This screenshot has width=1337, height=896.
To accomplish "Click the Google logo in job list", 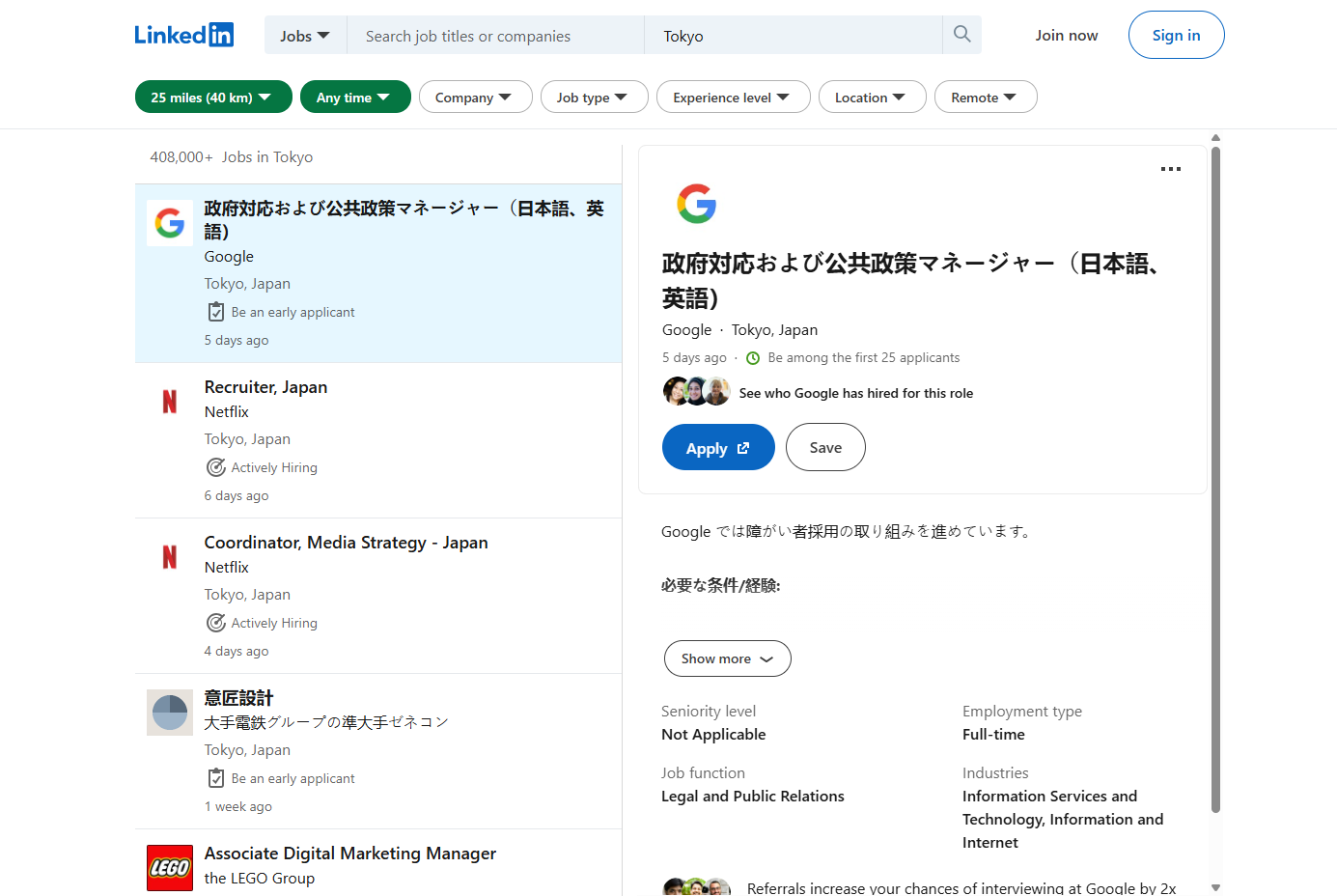I will tap(170, 223).
